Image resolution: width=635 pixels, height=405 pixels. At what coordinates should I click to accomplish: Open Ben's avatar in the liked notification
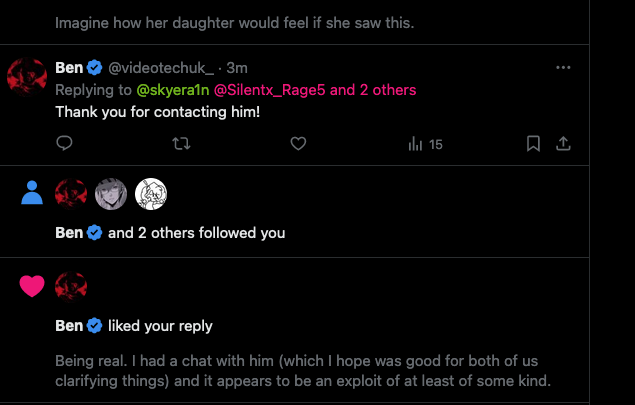(71, 286)
